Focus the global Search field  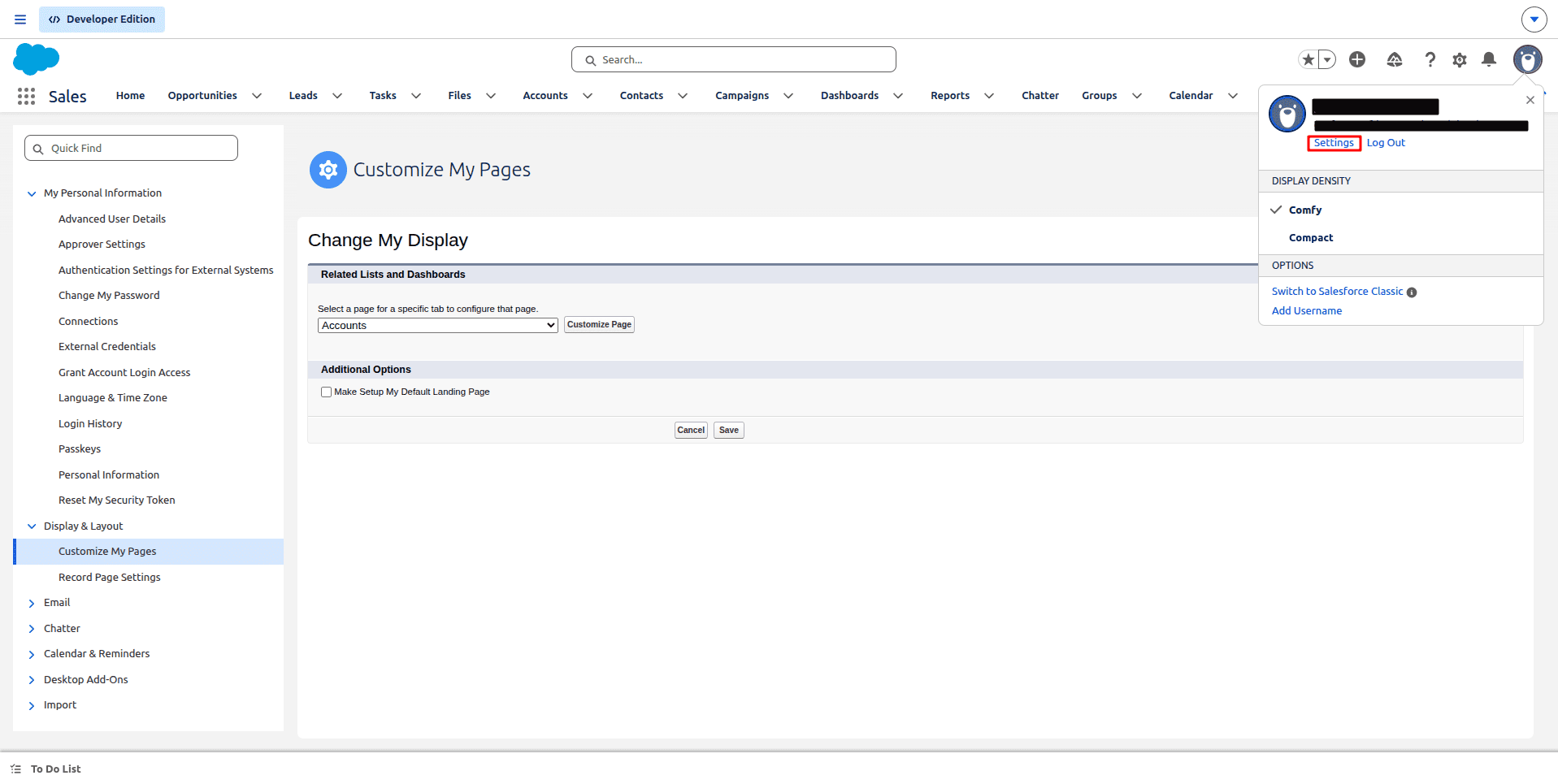[x=734, y=59]
